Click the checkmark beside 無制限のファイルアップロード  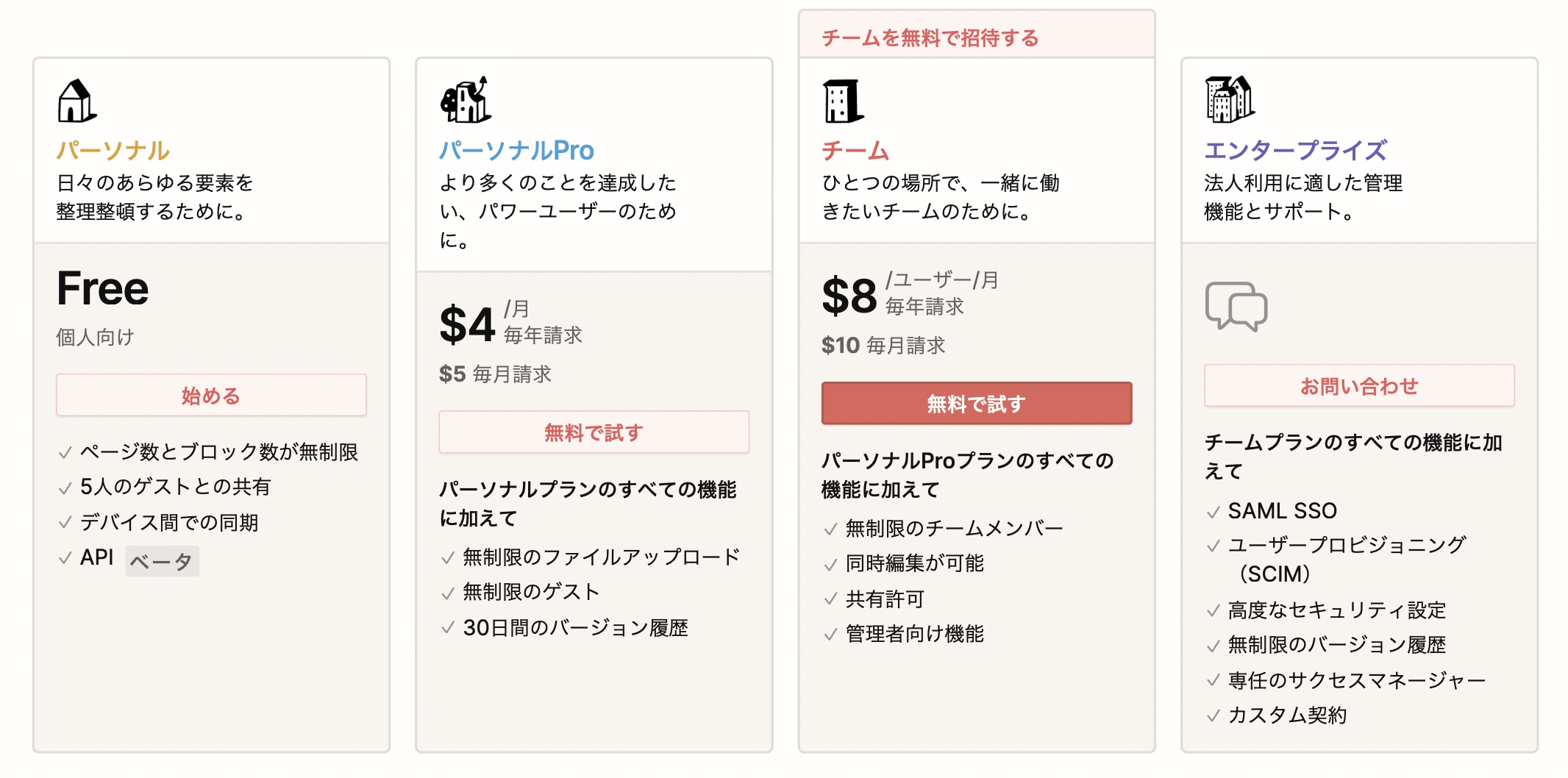pos(447,559)
